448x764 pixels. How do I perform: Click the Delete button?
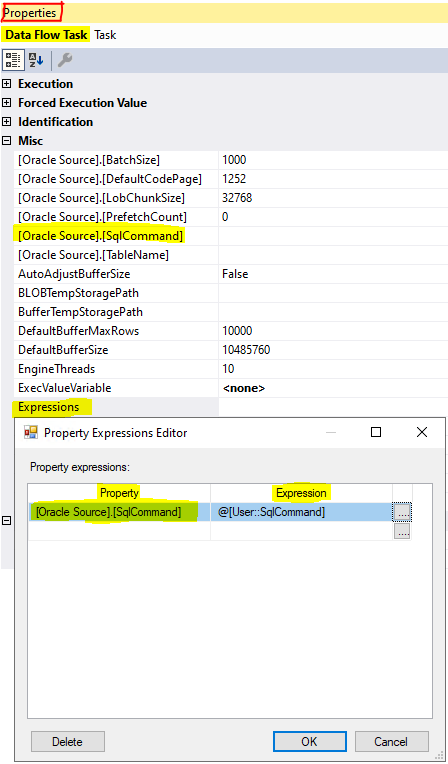click(68, 742)
